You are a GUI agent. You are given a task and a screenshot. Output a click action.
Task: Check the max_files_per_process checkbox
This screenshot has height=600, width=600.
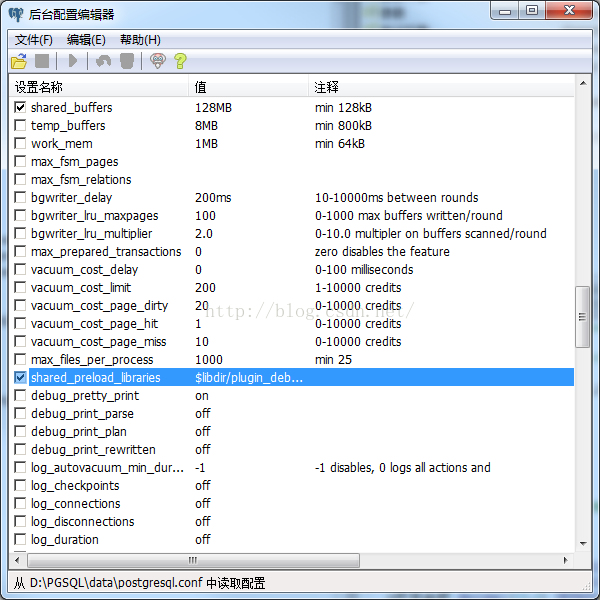tap(20, 359)
